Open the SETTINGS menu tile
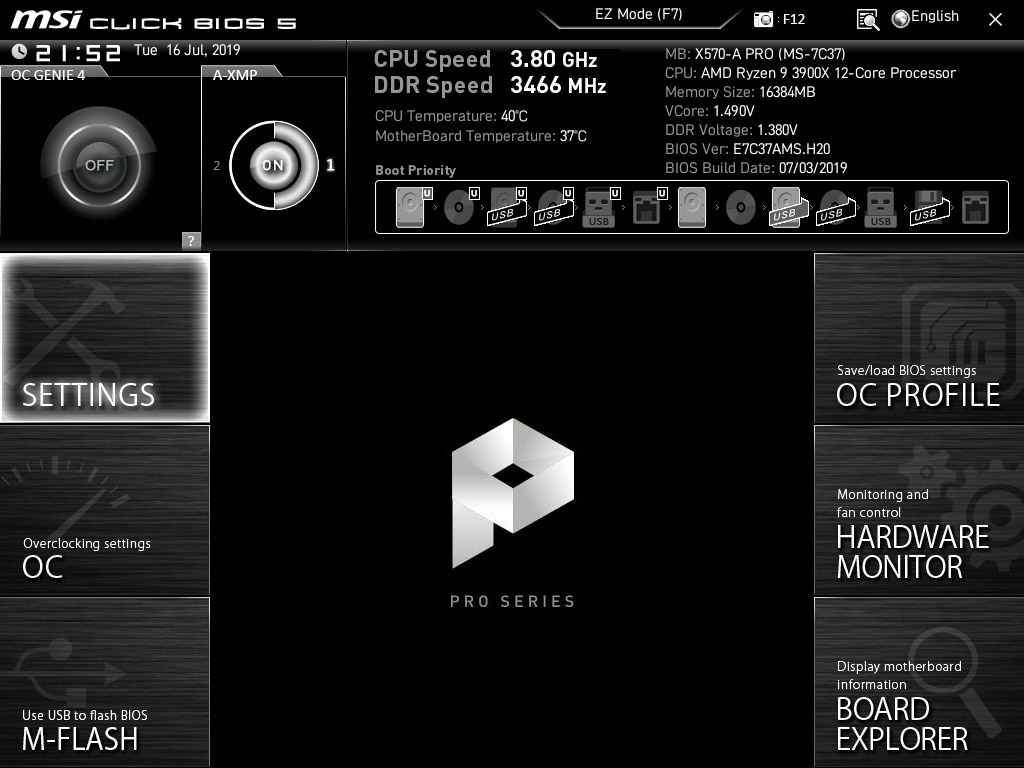1024x768 pixels. coord(105,338)
